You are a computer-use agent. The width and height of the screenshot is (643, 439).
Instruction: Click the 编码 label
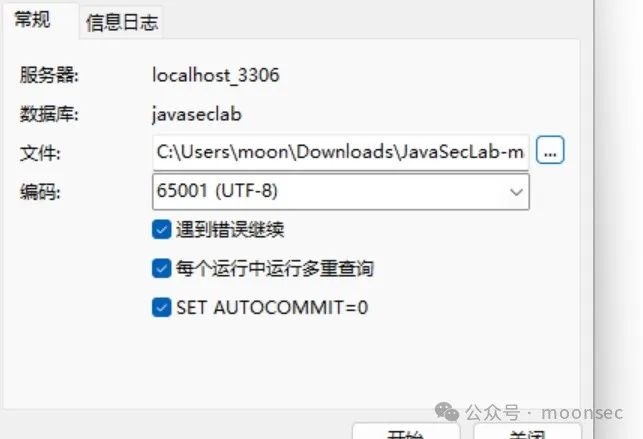[40, 192]
